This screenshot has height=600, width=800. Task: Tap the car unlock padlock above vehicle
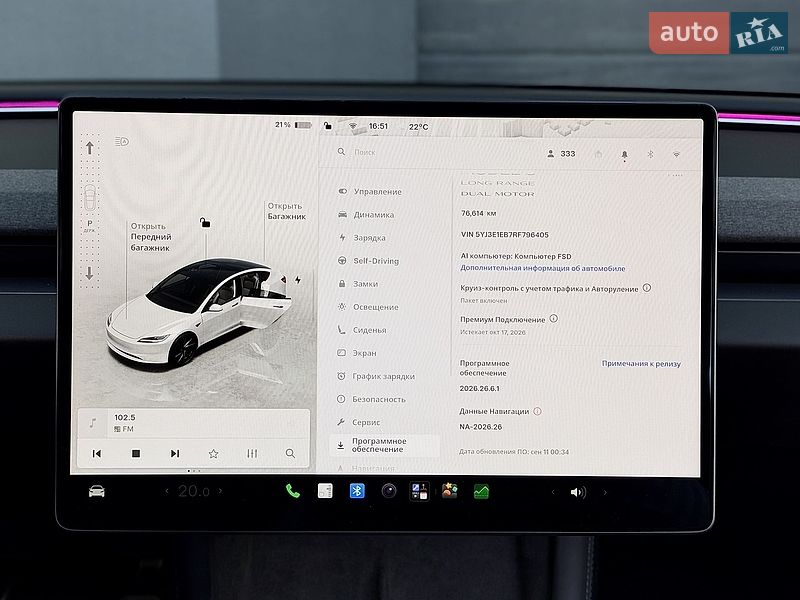(205, 222)
